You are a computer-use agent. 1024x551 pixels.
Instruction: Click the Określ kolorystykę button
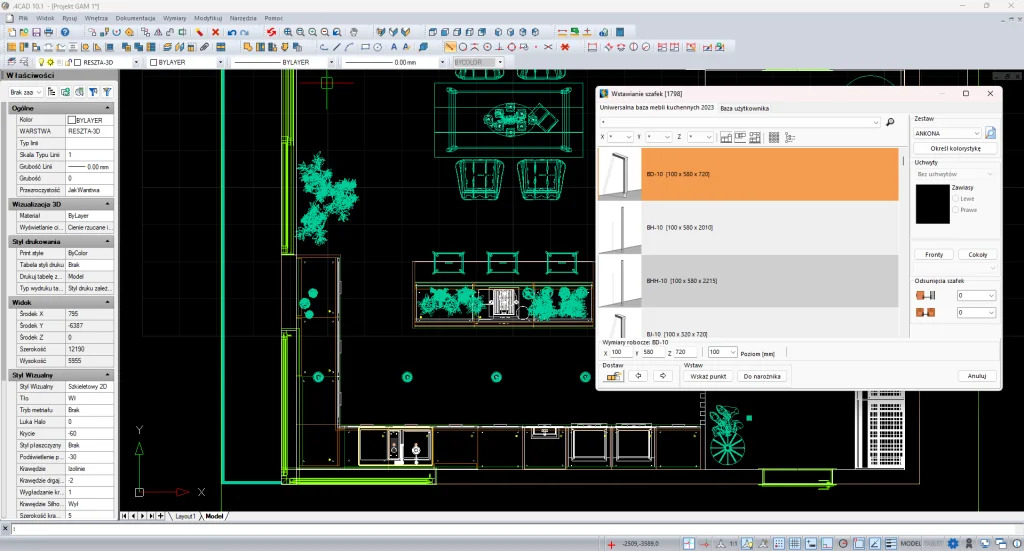pyautogui.click(x=955, y=148)
